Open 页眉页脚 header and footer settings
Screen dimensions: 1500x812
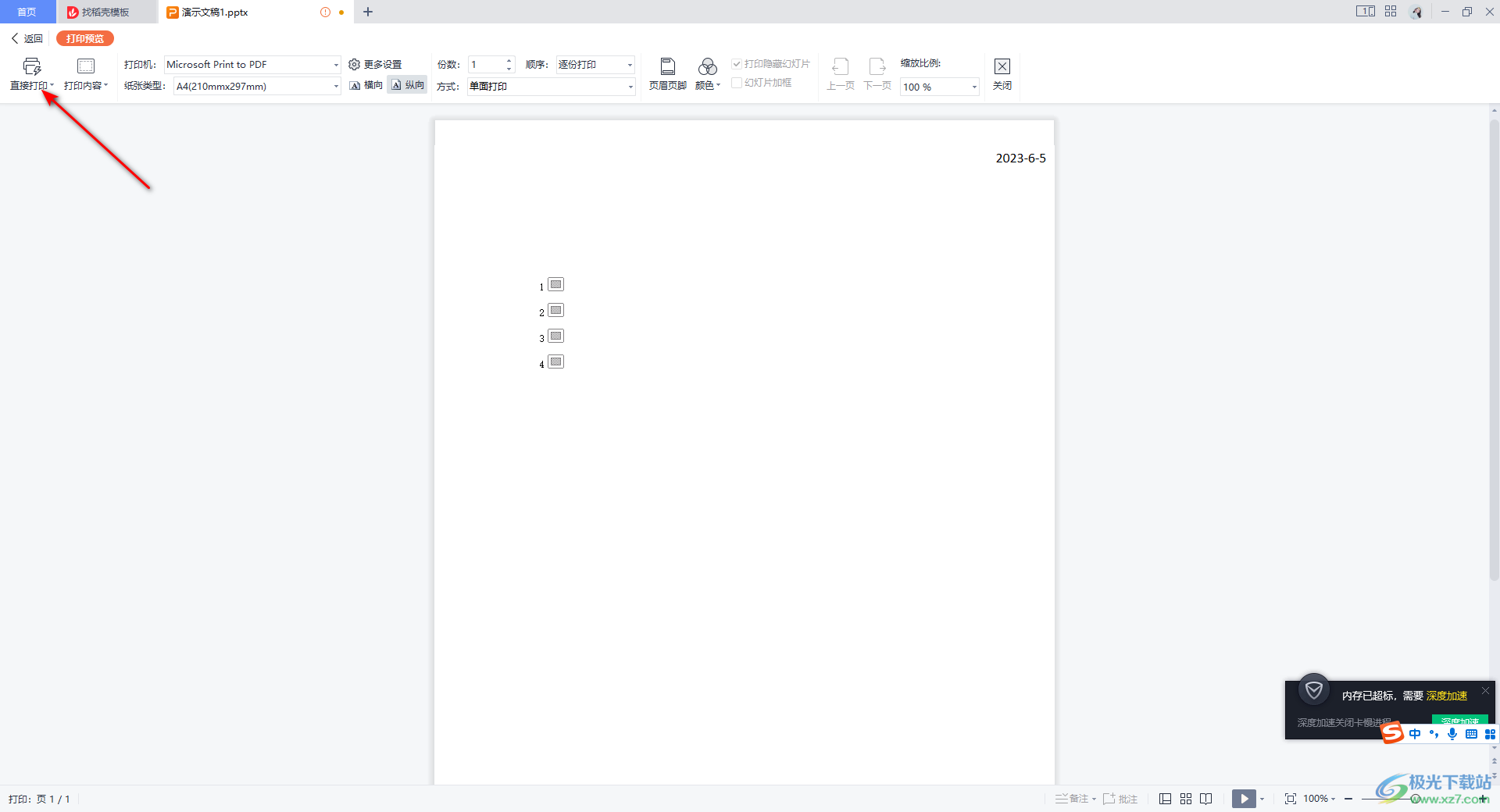668,75
